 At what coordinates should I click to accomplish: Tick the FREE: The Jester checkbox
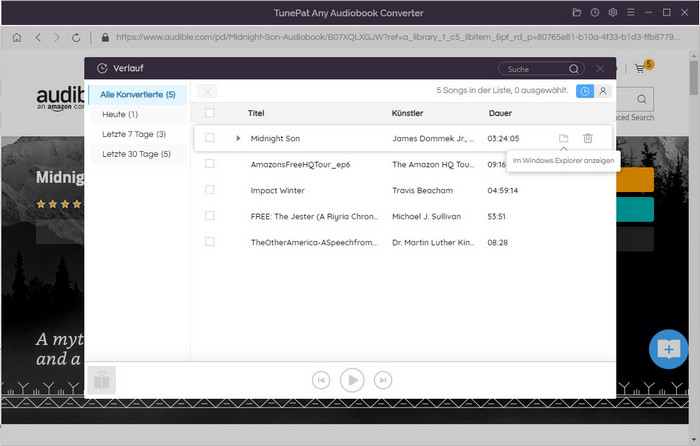(209, 216)
